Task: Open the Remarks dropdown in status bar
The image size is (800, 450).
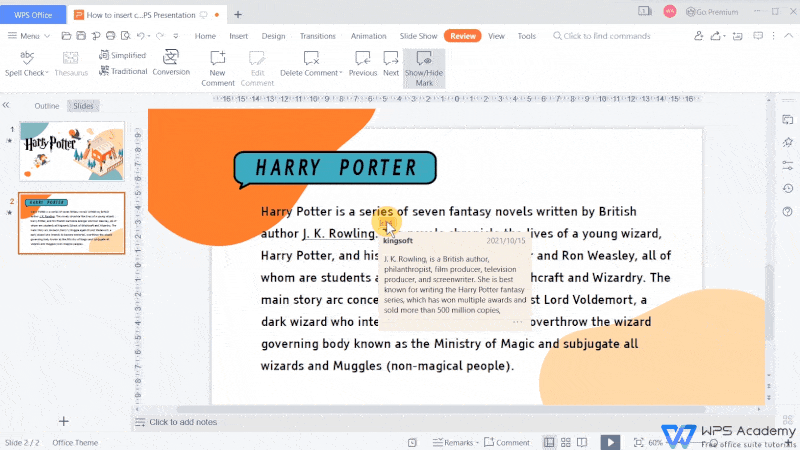Action: tap(455, 442)
